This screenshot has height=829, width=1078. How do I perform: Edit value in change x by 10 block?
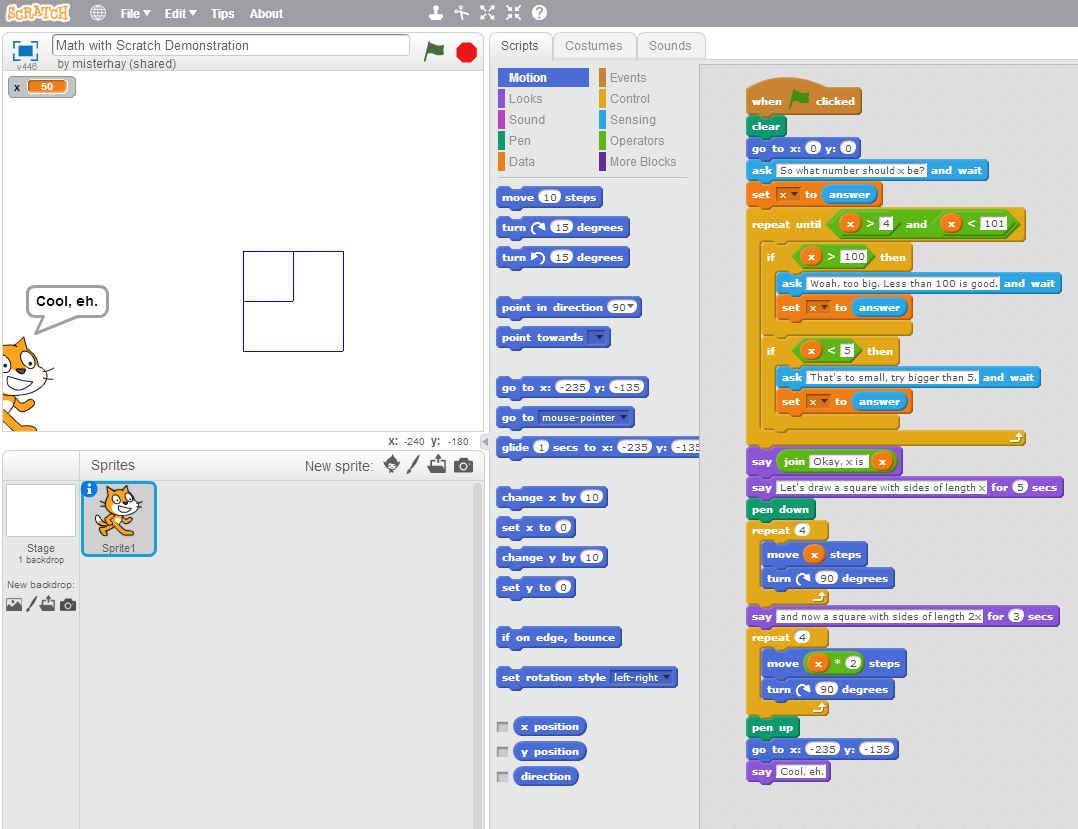click(591, 497)
